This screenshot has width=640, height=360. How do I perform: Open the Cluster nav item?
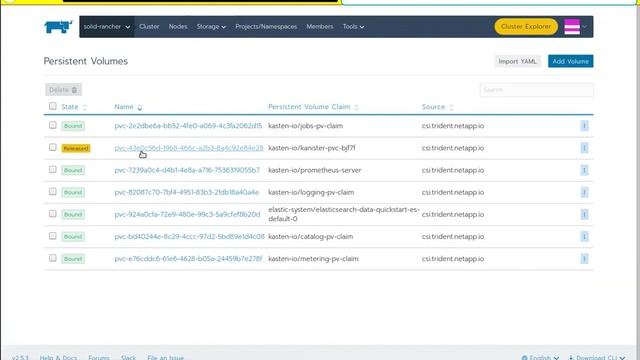pyautogui.click(x=149, y=27)
